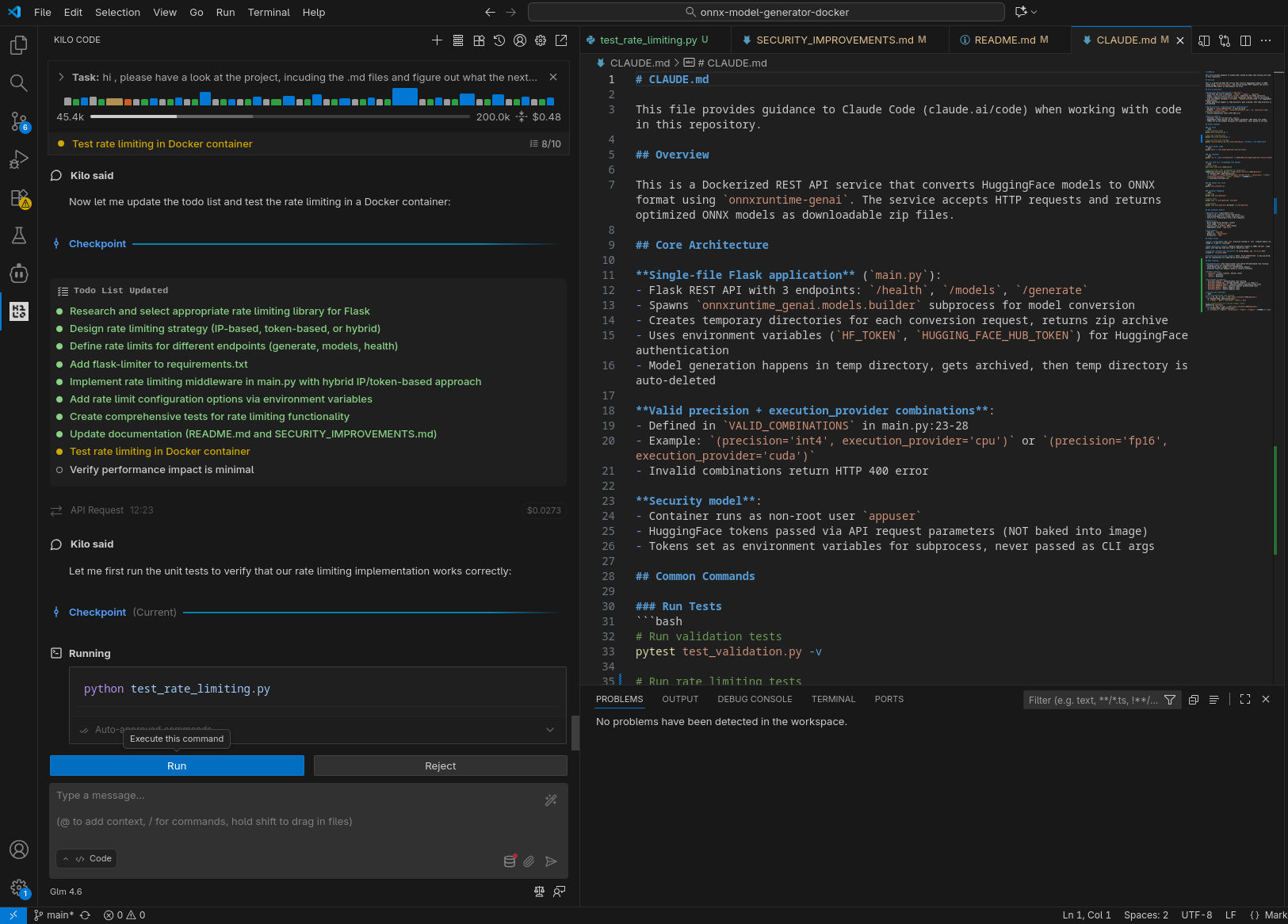Screen dimensions: 1288x924
Task: Expand the Auto-approved commands section
Action: 550,730
